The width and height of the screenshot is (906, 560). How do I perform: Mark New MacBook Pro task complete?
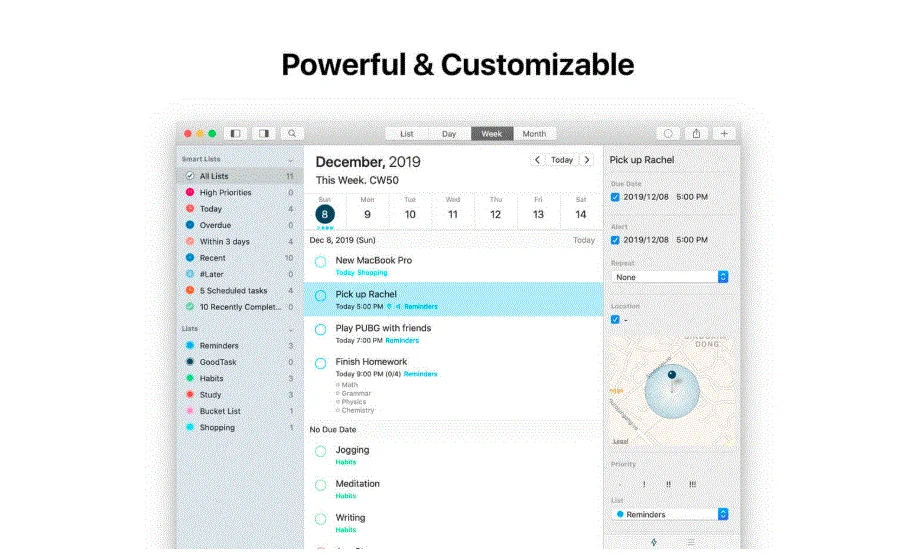pyautogui.click(x=320, y=262)
